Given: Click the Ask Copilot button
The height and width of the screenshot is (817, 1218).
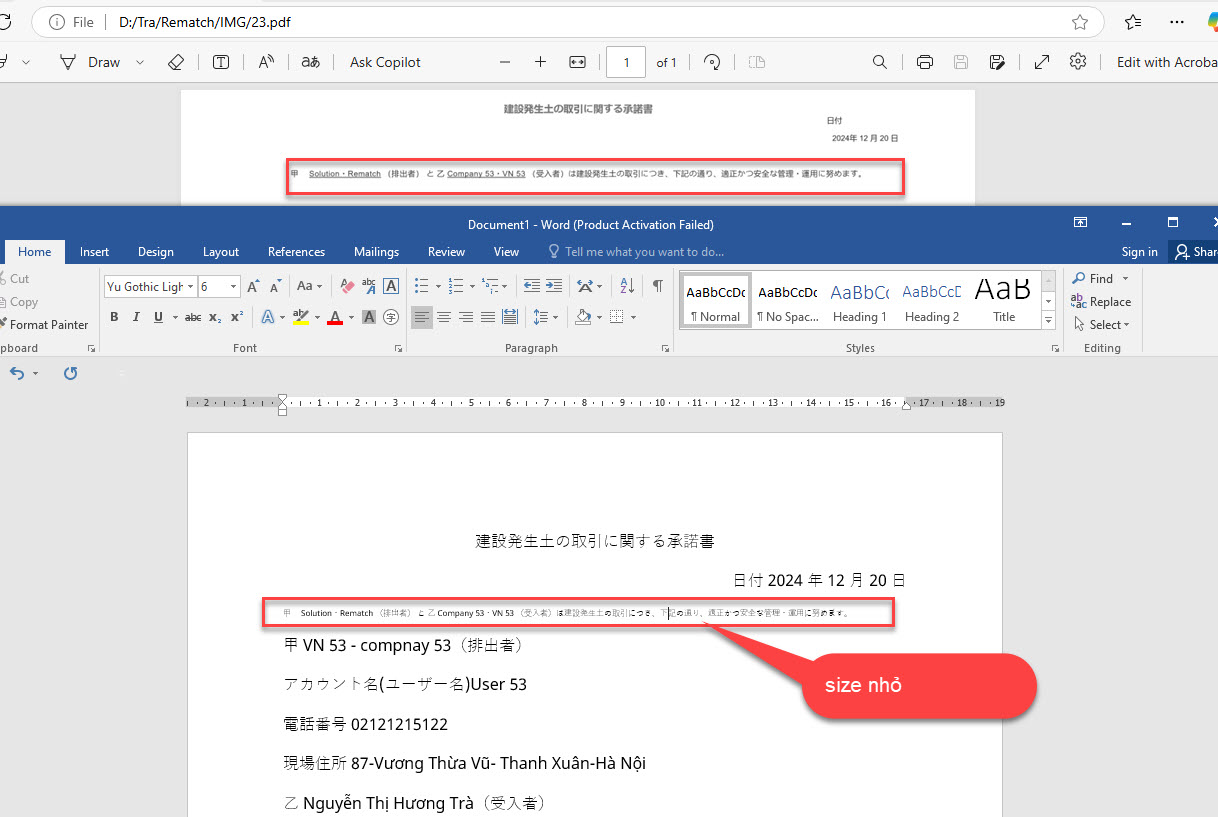Looking at the screenshot, I should pyautogui.click(x=385, y=62).
